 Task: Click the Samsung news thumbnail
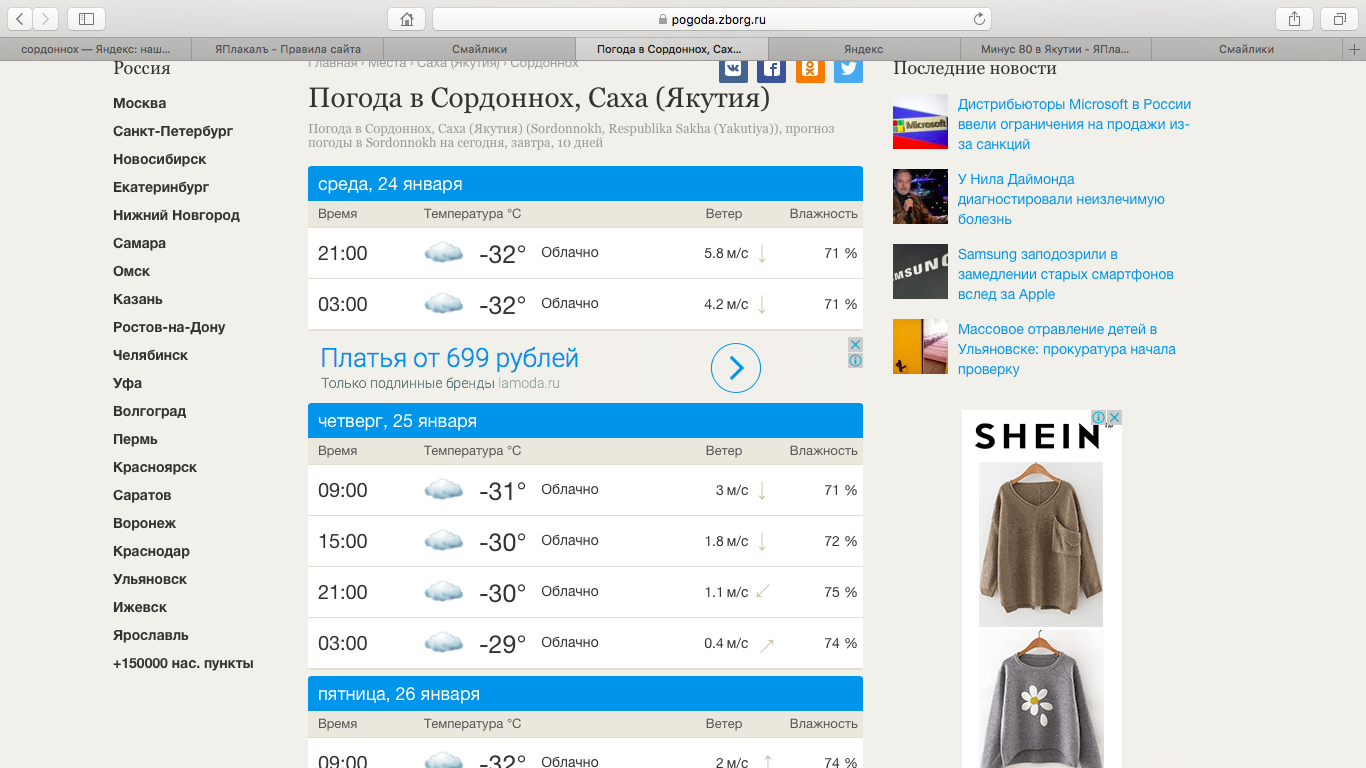point(920,271)
